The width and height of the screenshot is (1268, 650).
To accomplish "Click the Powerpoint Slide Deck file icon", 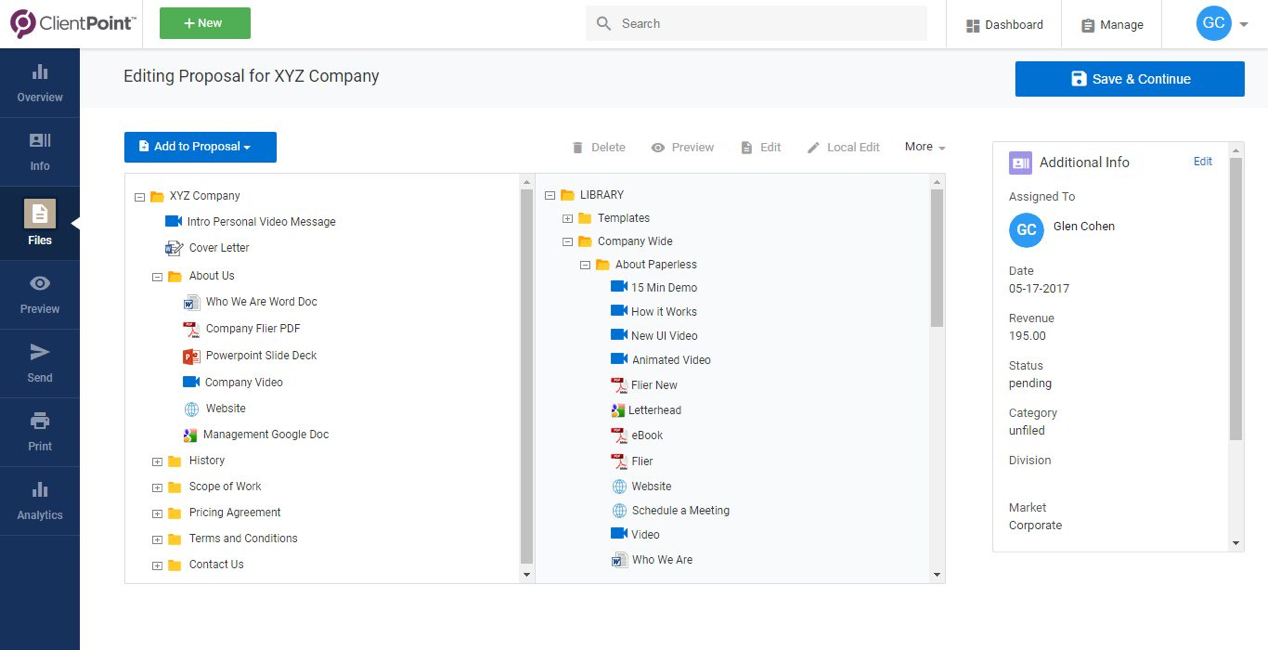I will [x=191, y=356].
